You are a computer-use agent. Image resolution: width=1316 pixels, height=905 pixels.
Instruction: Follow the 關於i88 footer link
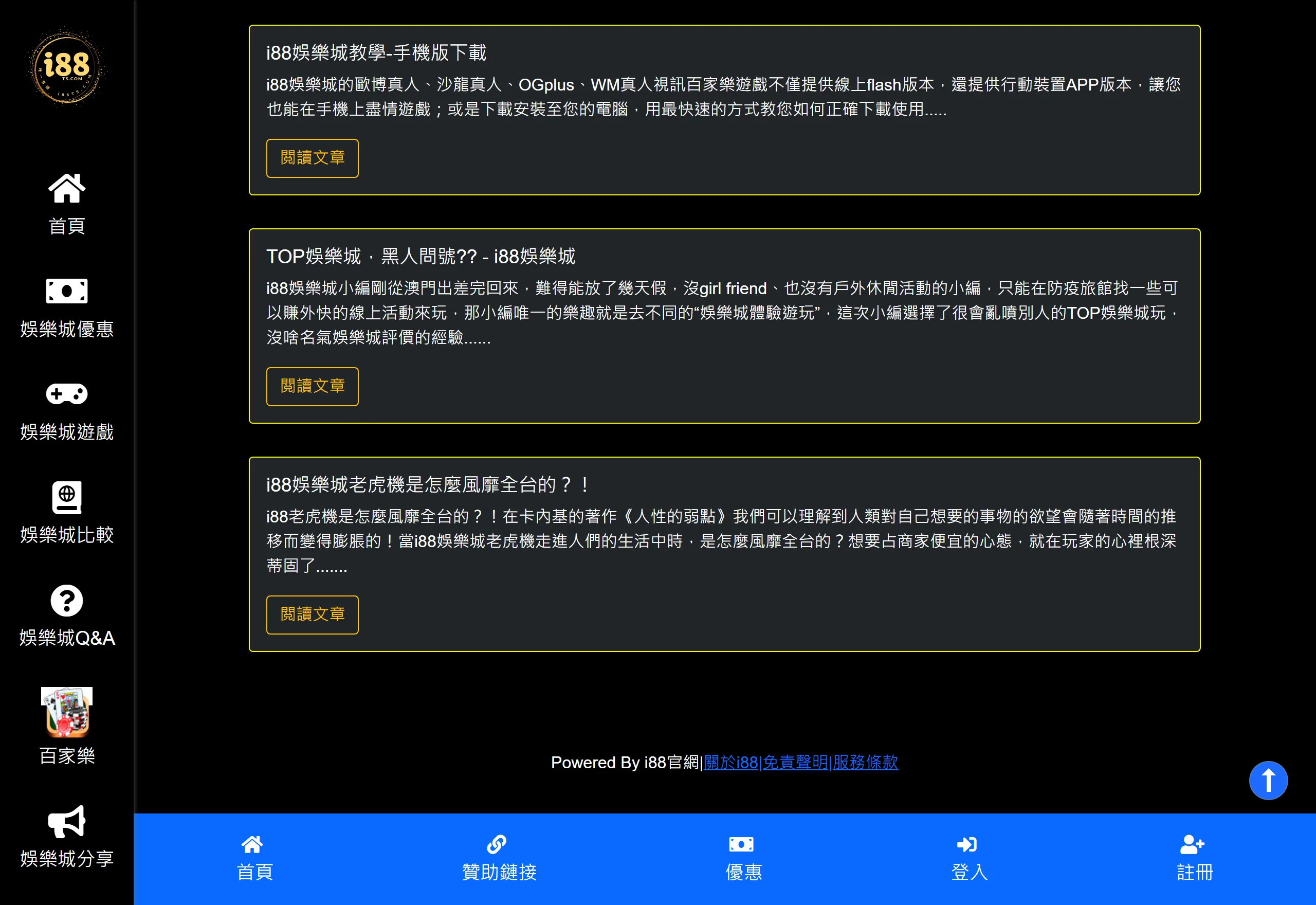coord(730,763)
